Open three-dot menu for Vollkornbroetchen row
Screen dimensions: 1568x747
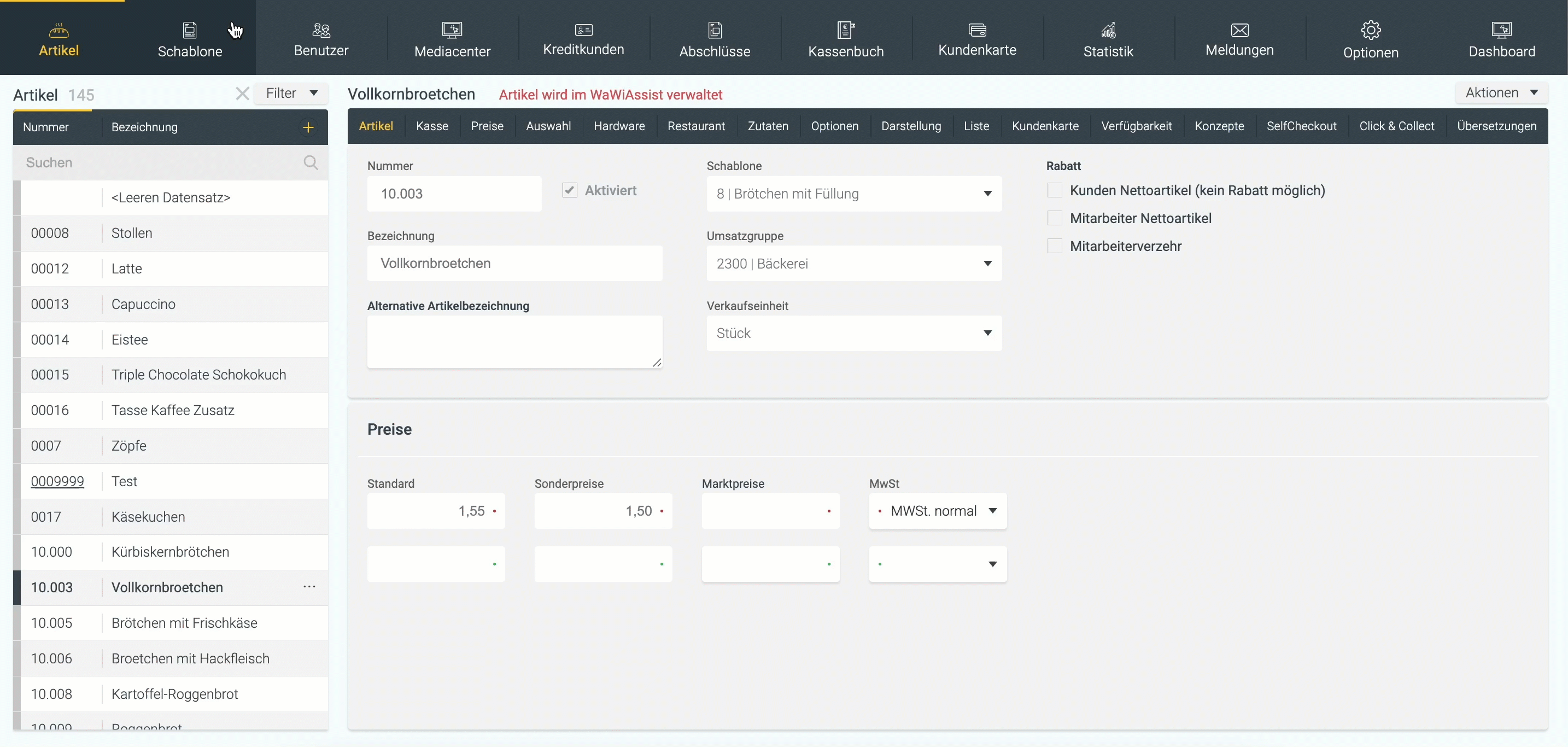(x=309, y=587)
